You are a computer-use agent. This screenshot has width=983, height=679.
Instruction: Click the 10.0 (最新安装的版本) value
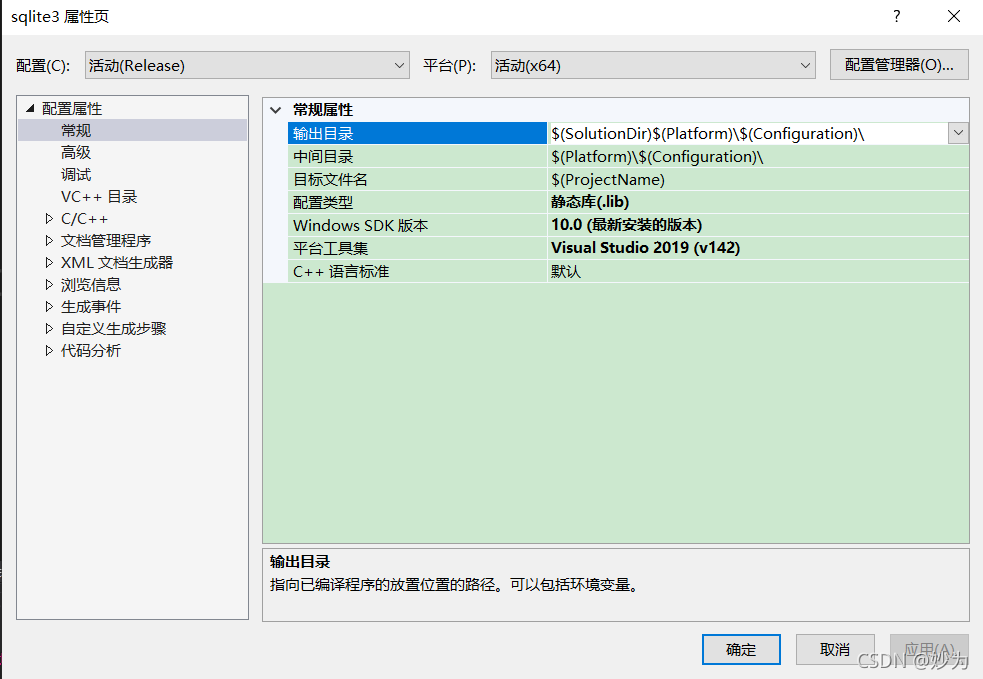(x=626, y=225)
